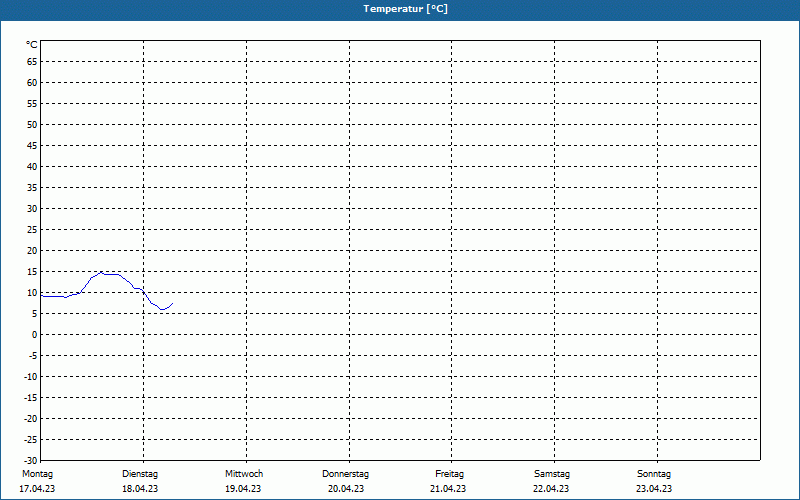The image size is (800, 500).
Task: Click the date 19.04.23
Action: pos(243,489)
